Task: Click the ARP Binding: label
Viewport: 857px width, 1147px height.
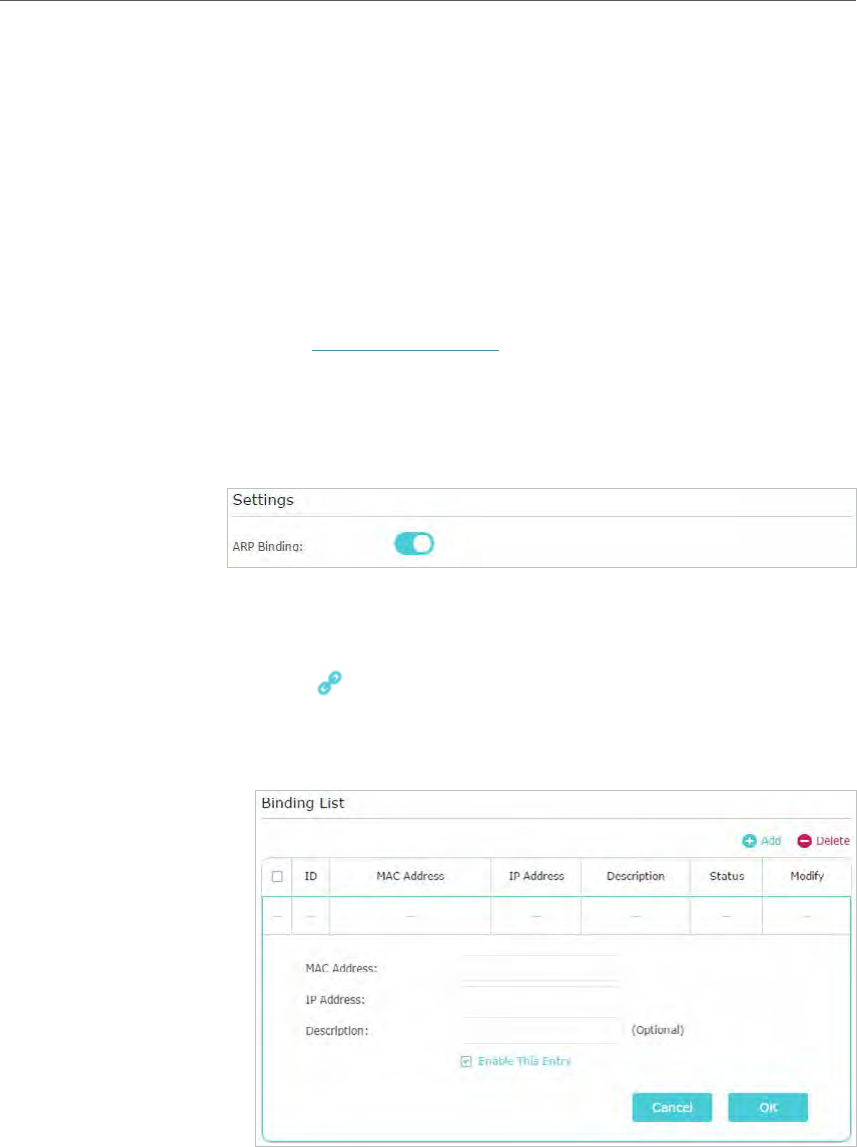Action: [266, 546]
